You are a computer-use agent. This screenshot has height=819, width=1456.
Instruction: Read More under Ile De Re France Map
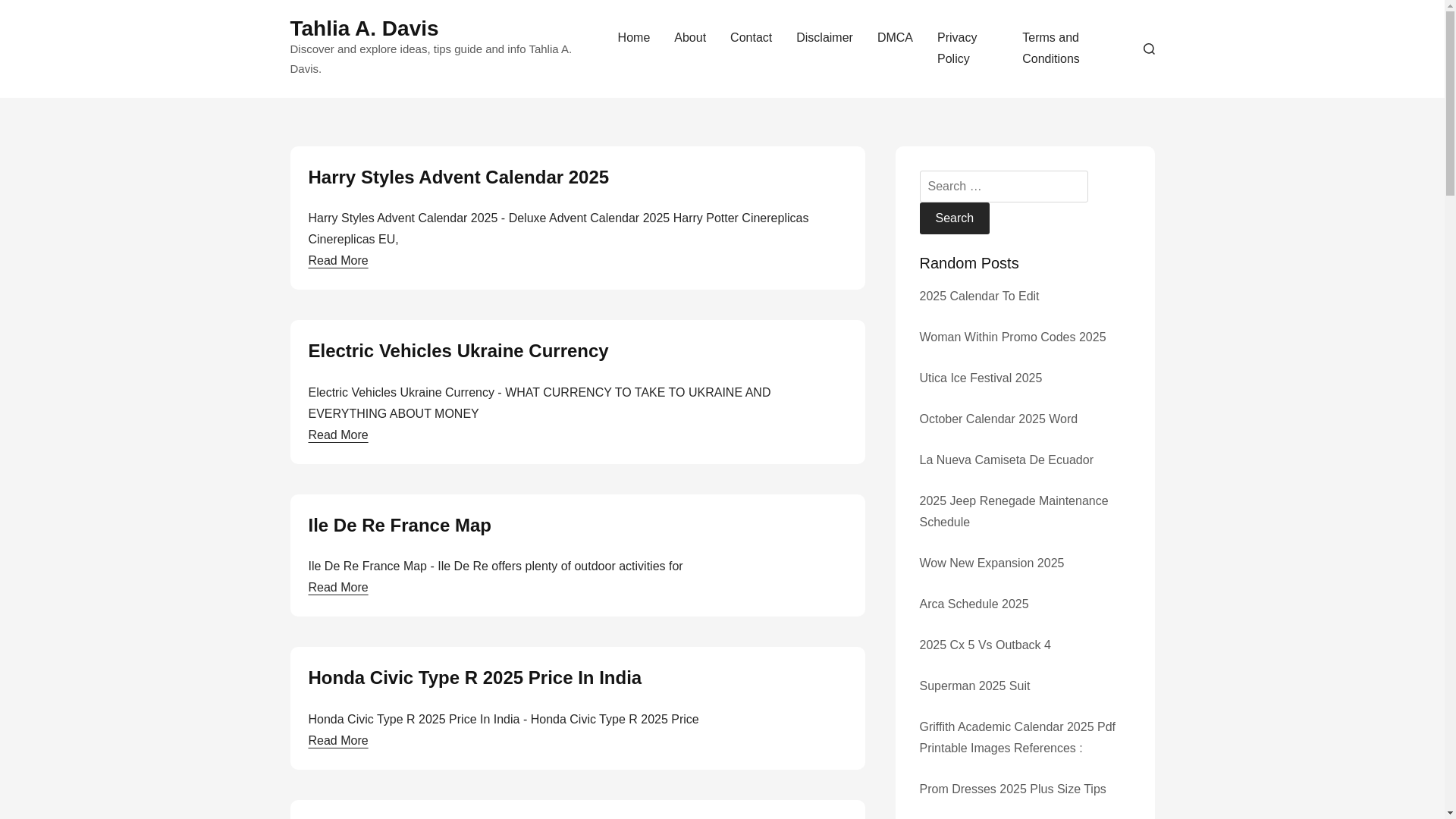(337, 588)
